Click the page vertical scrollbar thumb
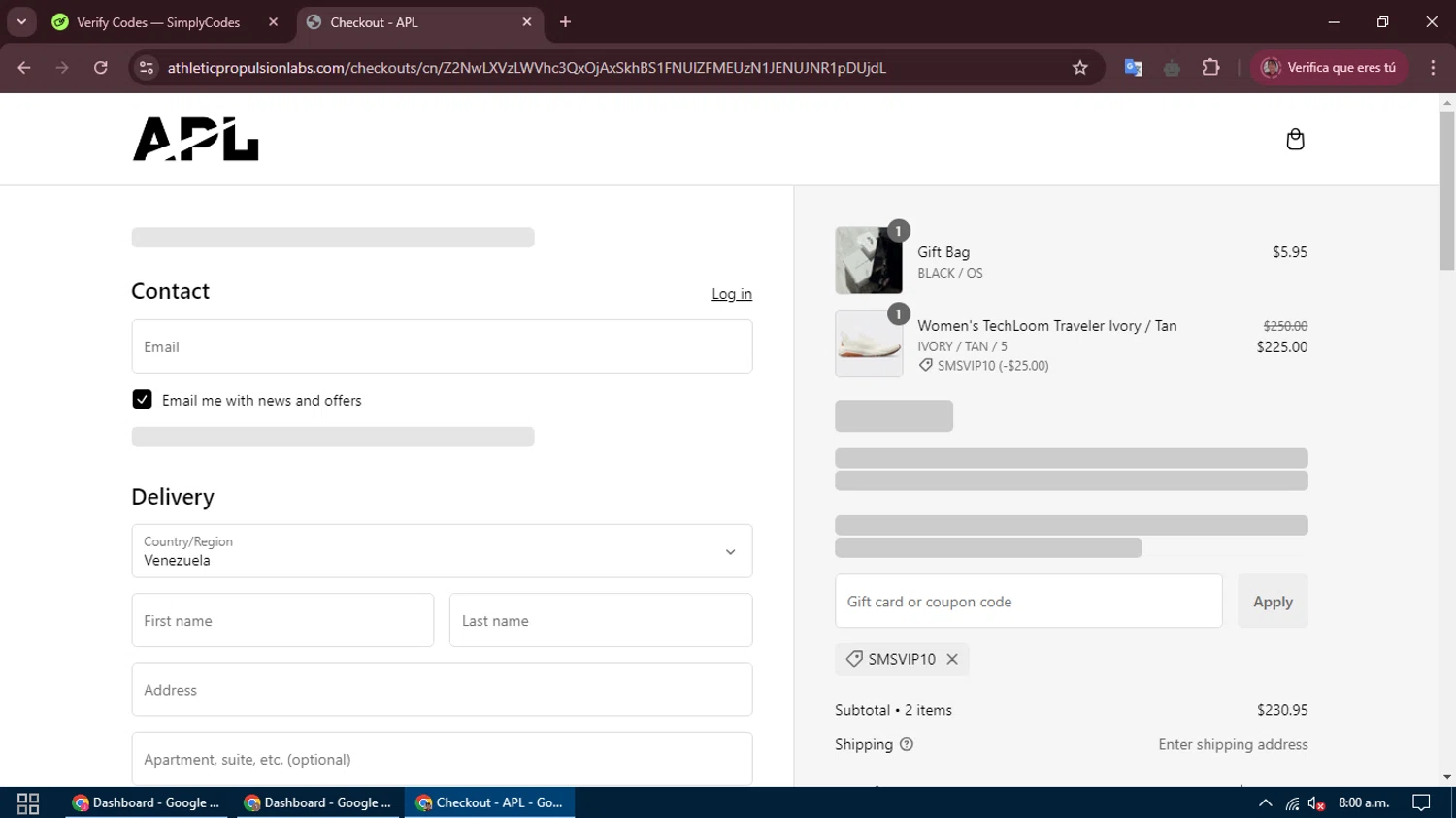 pyautogui.click(x=1447, y=190)
